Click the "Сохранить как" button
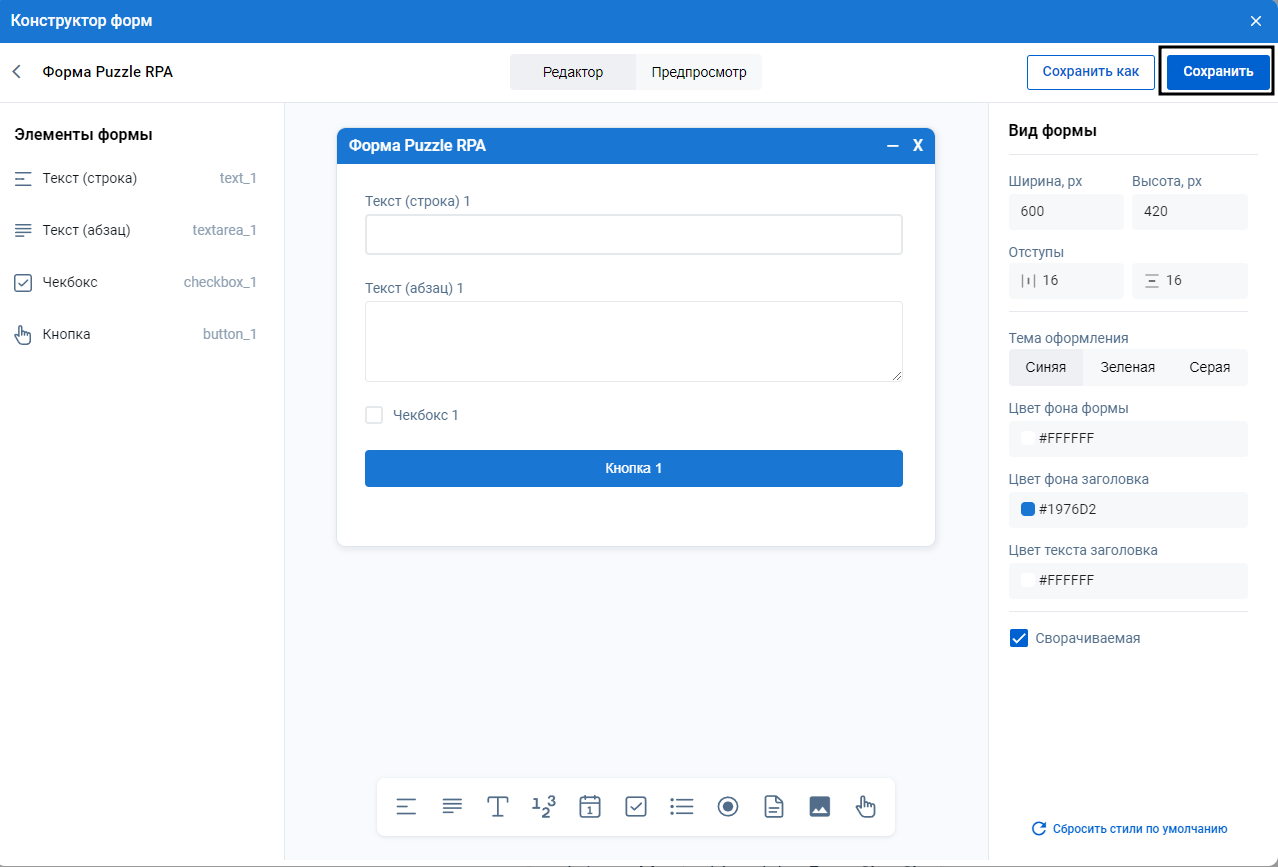 pyautogui.click(x=1091, y=72)
